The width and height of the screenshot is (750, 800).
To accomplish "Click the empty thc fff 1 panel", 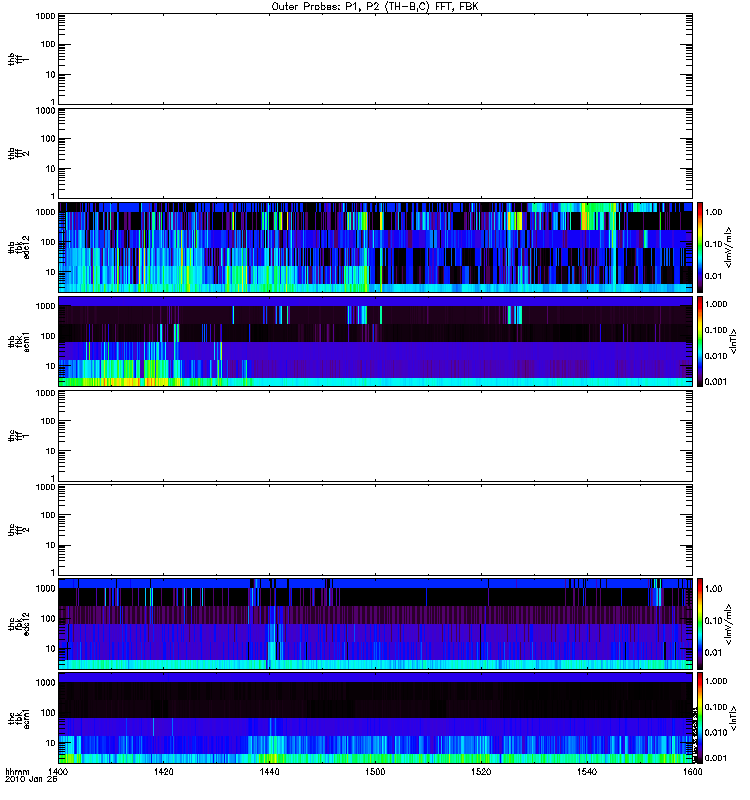I will tap(376, 436).
